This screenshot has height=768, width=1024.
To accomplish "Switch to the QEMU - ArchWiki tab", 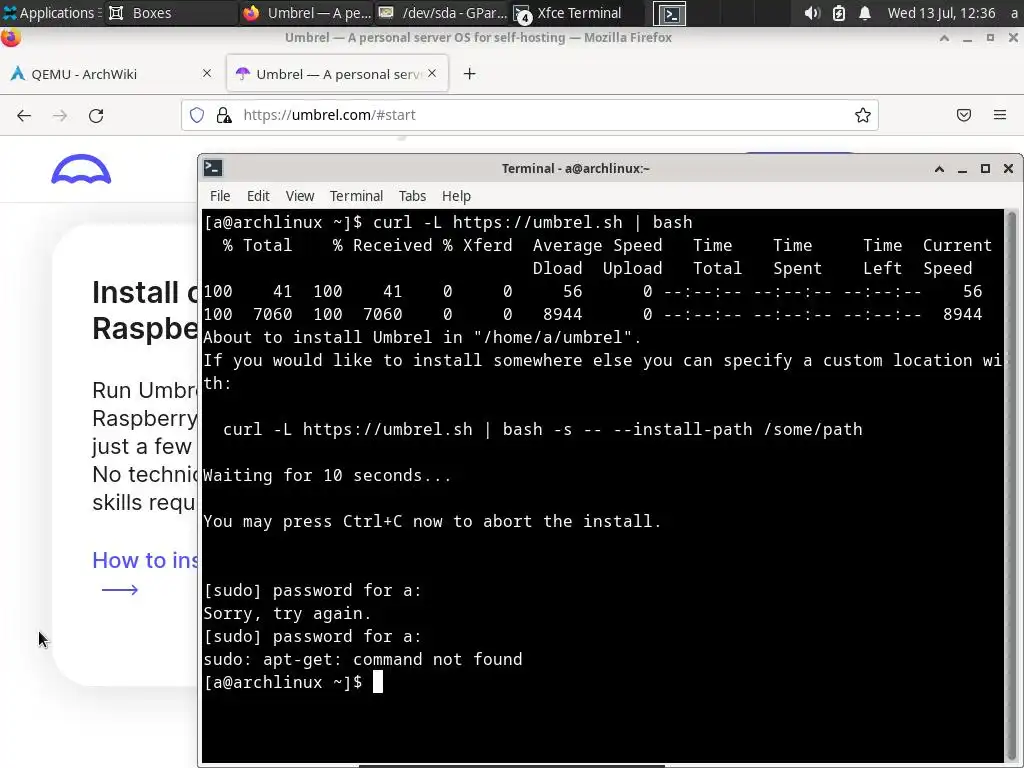I will pos(111,74).
